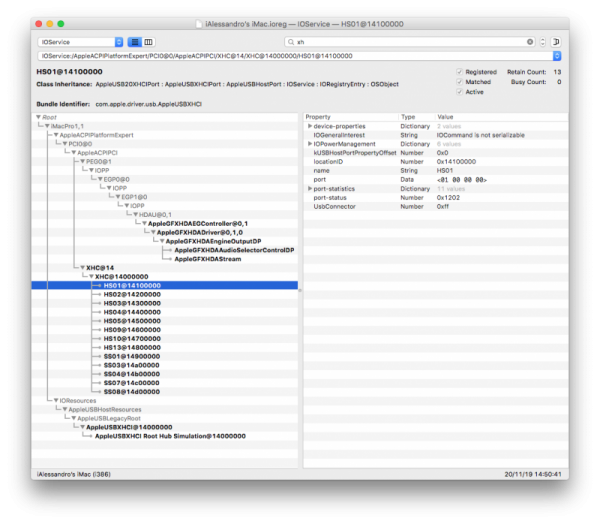The height and width of the screenshot is (524, 600).
Task: Open the IOService plane dropdown
Action: click(80, 42)
